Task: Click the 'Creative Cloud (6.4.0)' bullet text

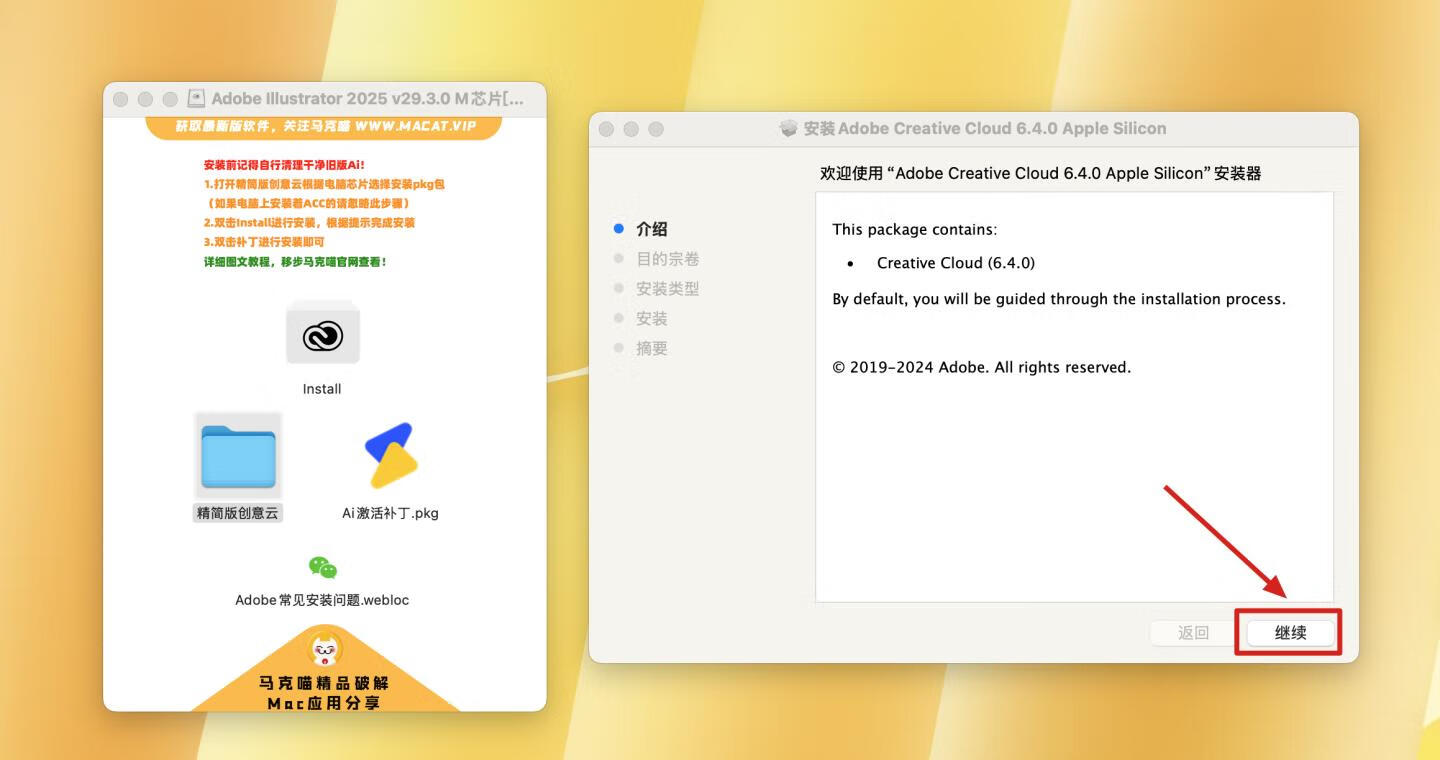Action: coord(955,263)
